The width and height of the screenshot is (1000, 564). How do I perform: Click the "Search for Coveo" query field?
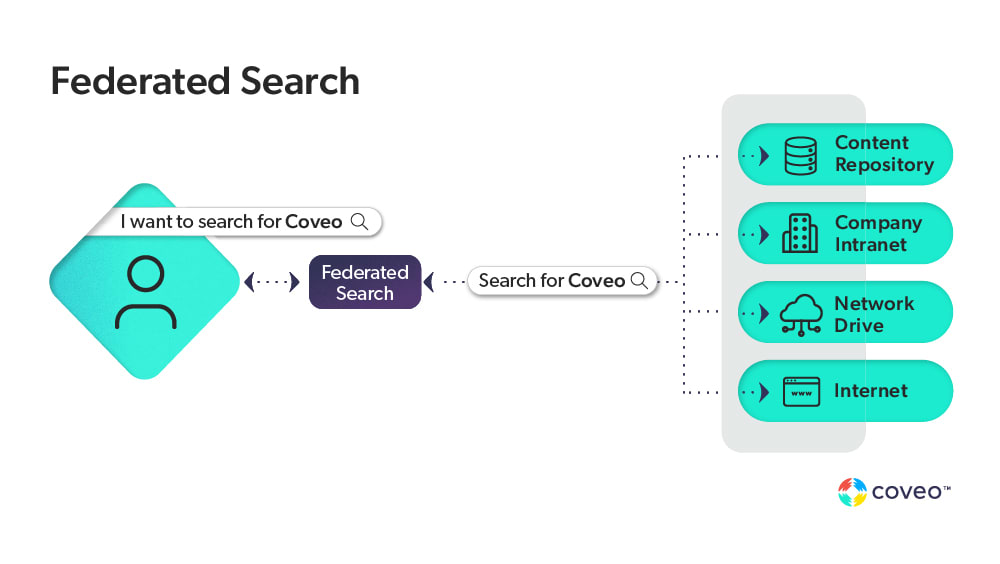coord(552,281)
